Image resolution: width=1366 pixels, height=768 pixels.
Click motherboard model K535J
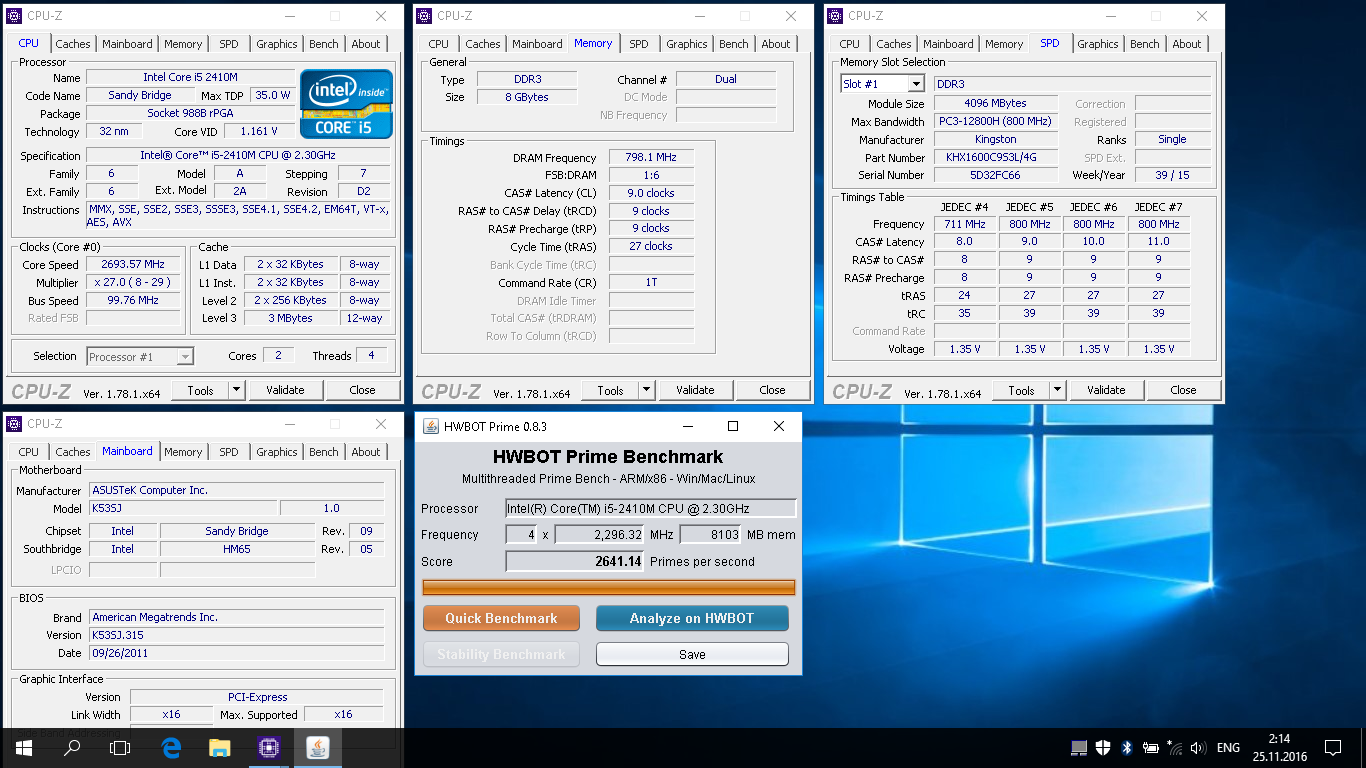[183, 508]
